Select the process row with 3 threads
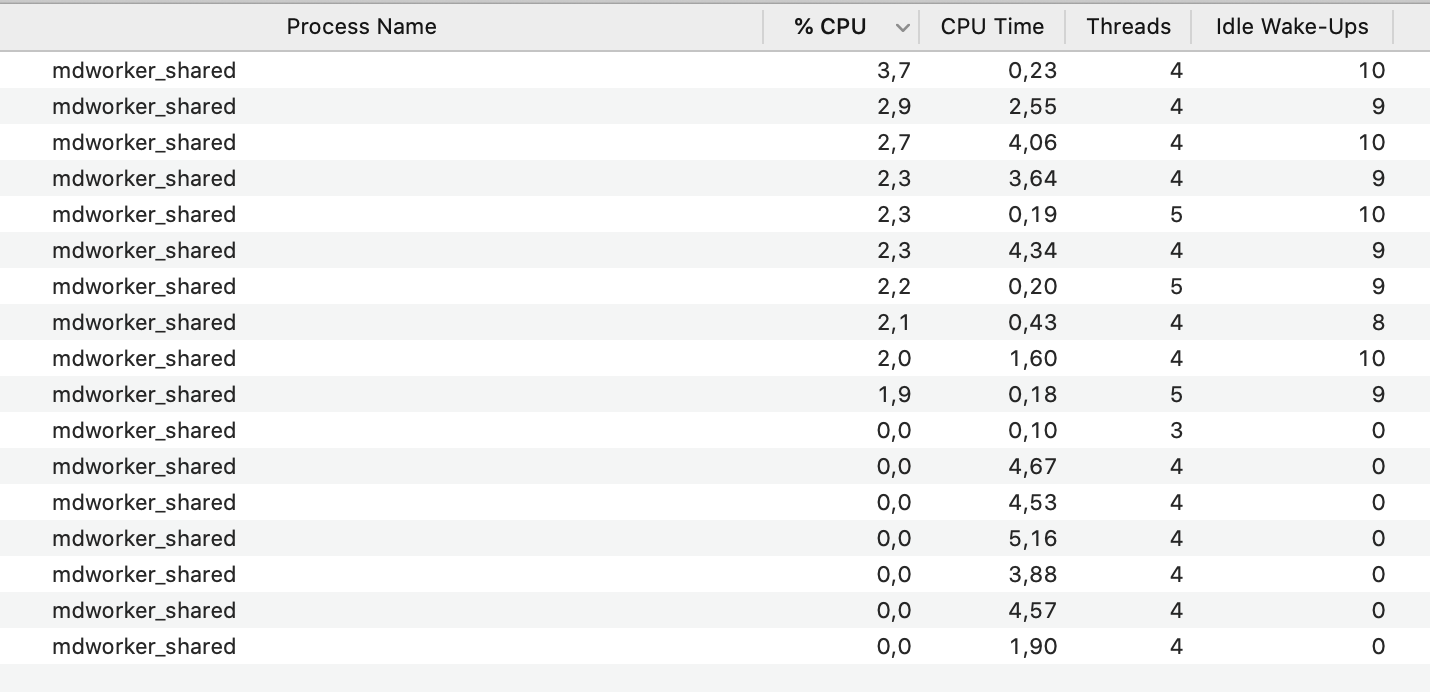The width and height of the screenshot is (1430, 692). (x=144, y=430)
